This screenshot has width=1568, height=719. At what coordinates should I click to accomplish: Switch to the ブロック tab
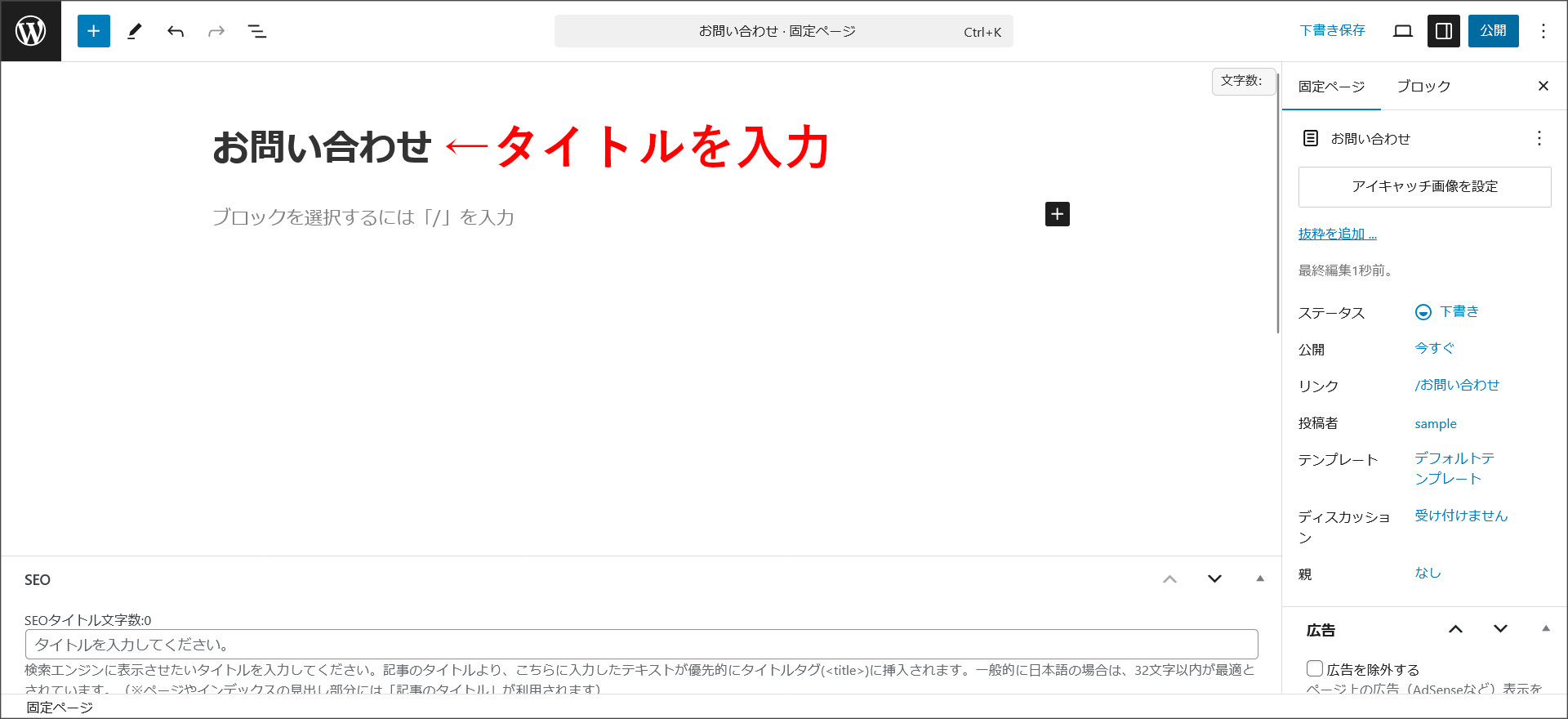1423,87
